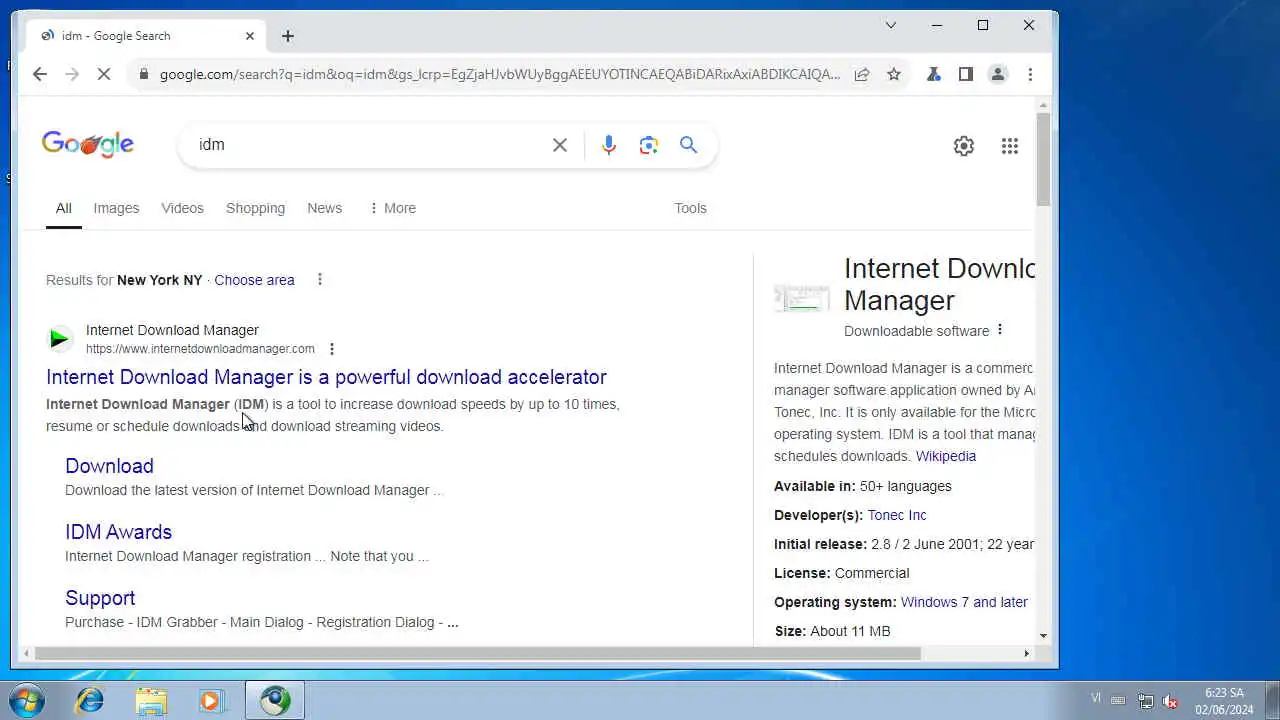Share this page via the share icon
This screenshot has height=720, width=1280.
tap(861, 74)
